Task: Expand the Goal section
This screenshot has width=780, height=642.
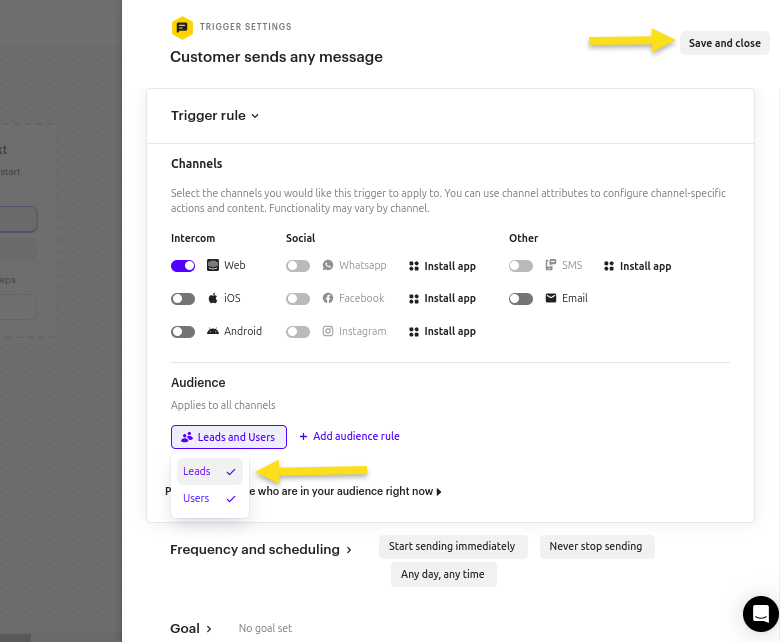Action: (191, 629)
